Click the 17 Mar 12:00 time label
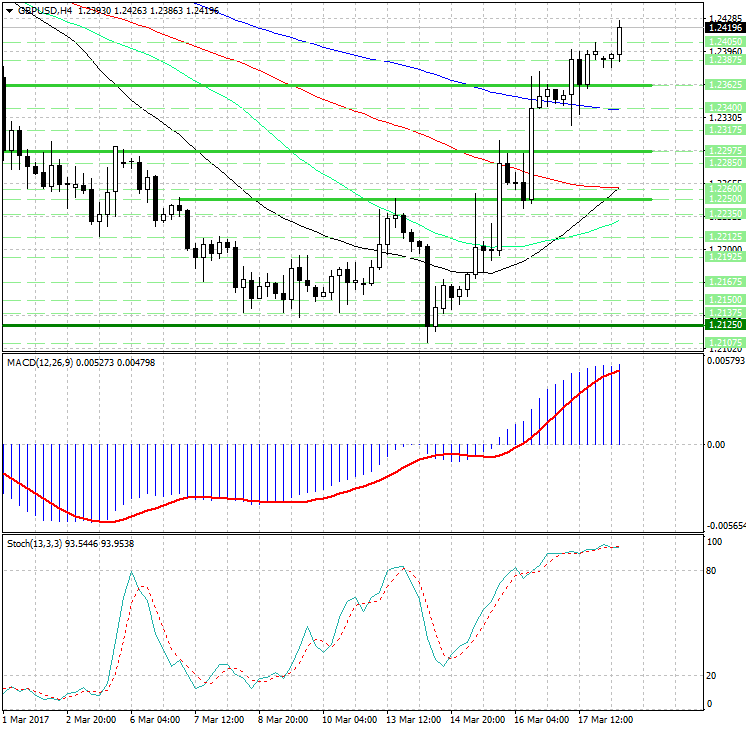The width and height of the screenshot is (746, 731). pos(606,718)
